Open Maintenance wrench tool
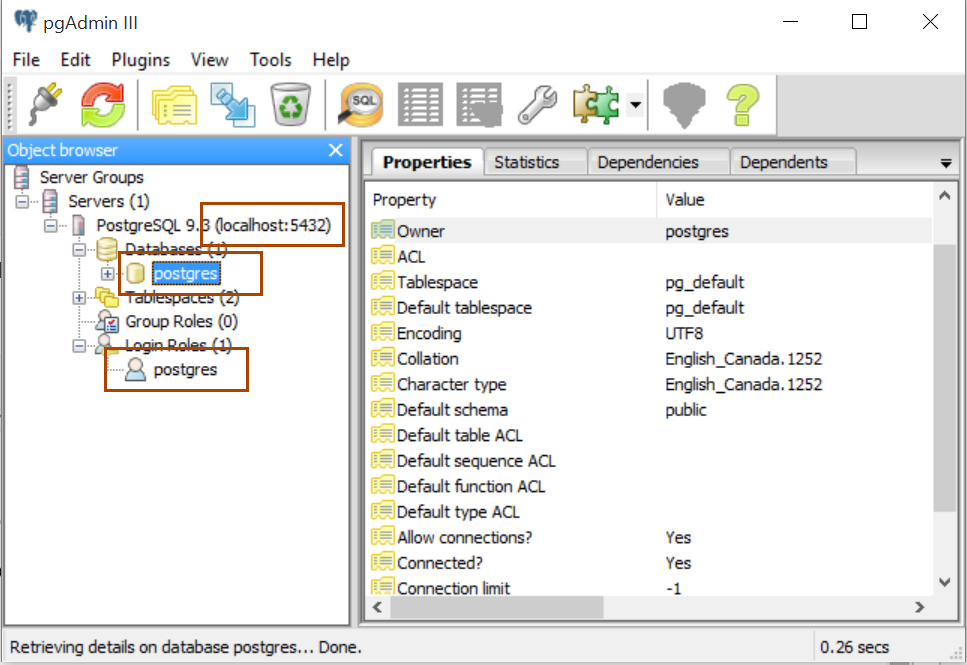 tap(538, 105)
